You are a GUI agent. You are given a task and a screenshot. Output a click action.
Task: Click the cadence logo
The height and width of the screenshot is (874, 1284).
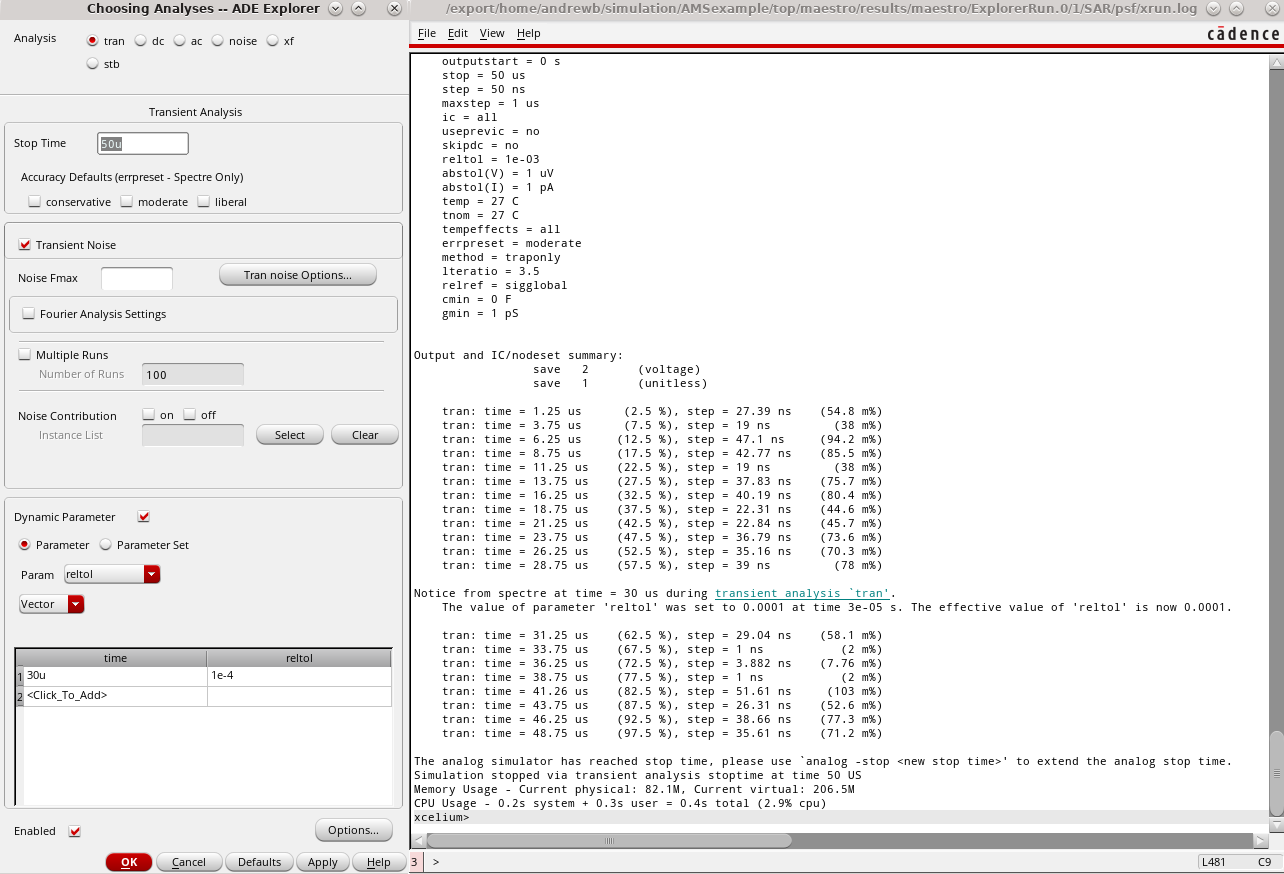coord(1243,33)
